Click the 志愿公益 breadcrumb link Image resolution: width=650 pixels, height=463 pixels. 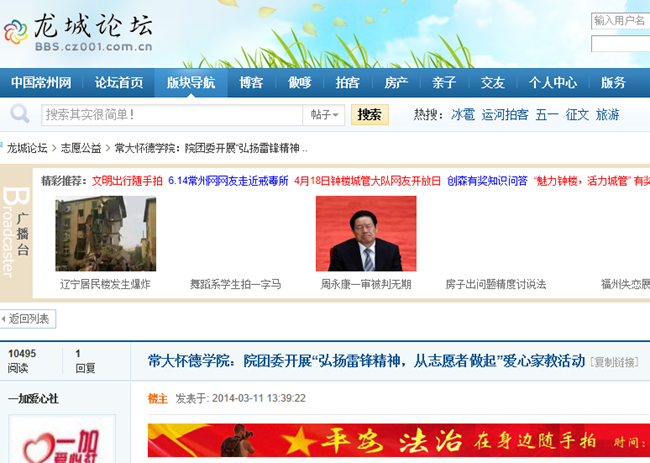click(x=81, y=148)
